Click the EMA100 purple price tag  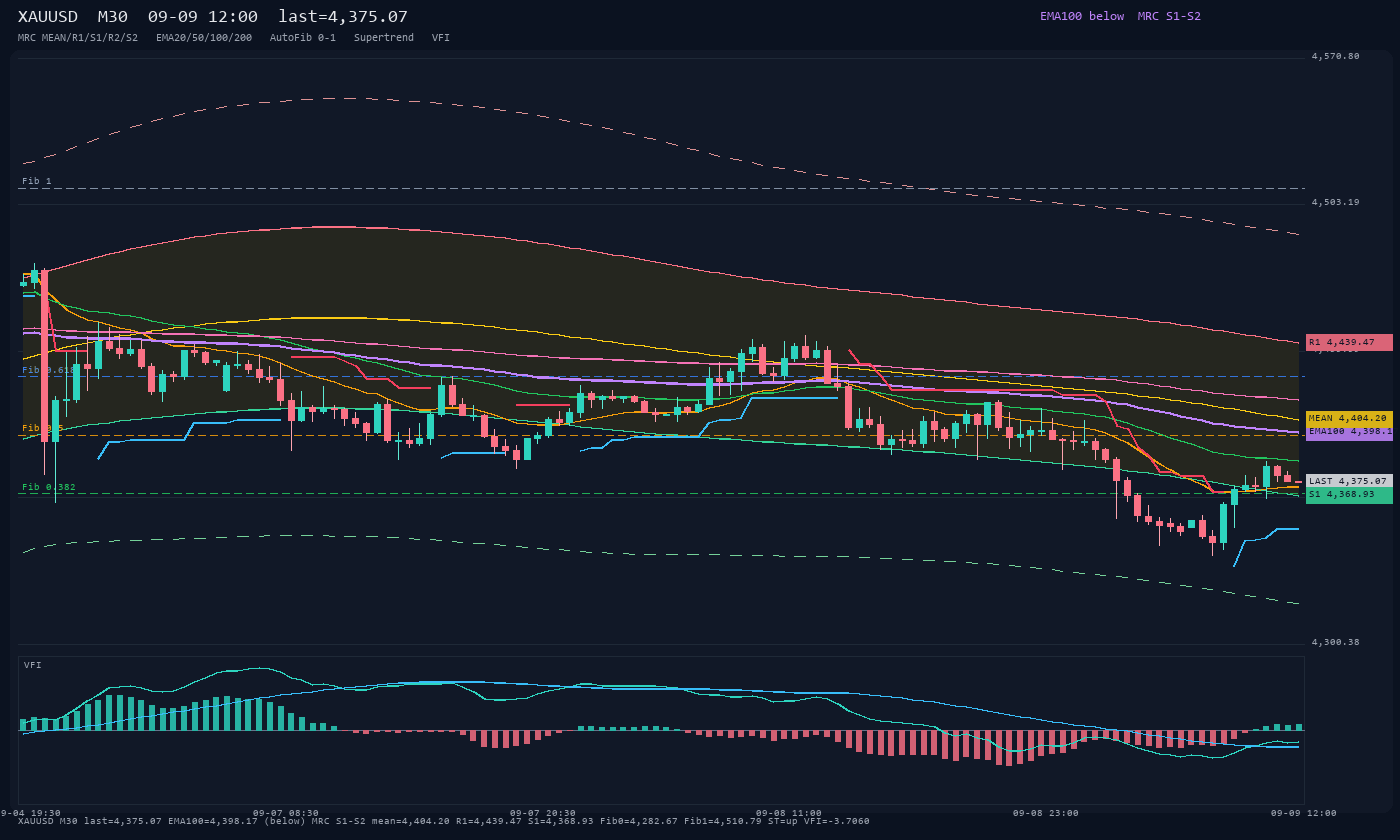[x=1349, y=432]
